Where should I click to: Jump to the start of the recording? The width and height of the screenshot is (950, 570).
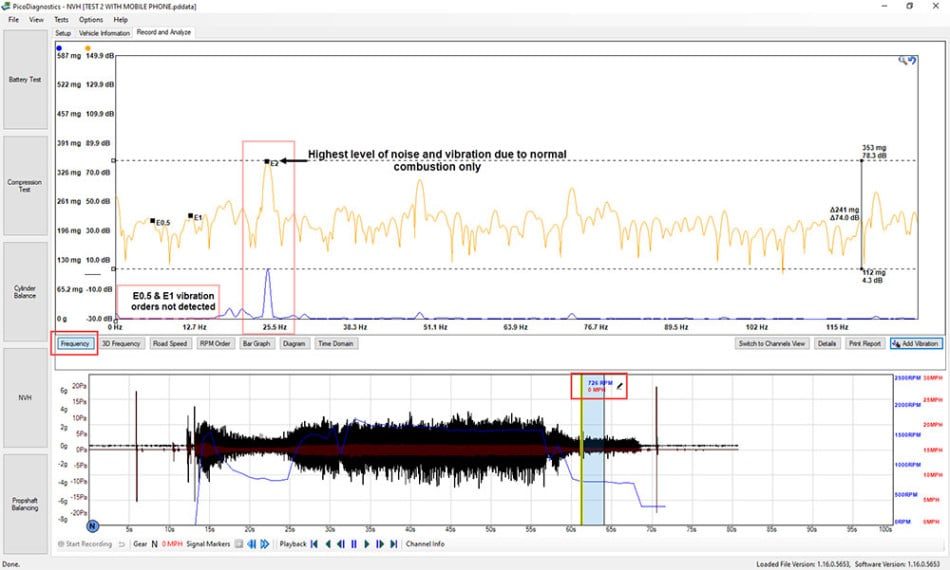[314, 544]
